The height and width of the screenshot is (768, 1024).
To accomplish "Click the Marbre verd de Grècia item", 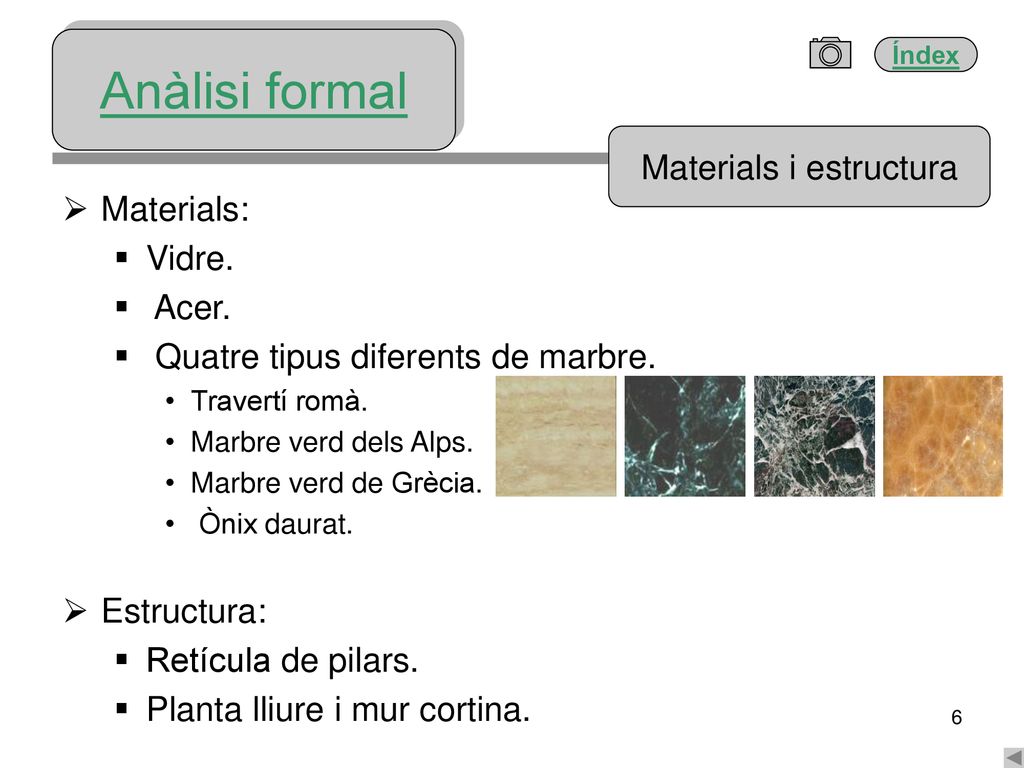I will coord(336,483).
